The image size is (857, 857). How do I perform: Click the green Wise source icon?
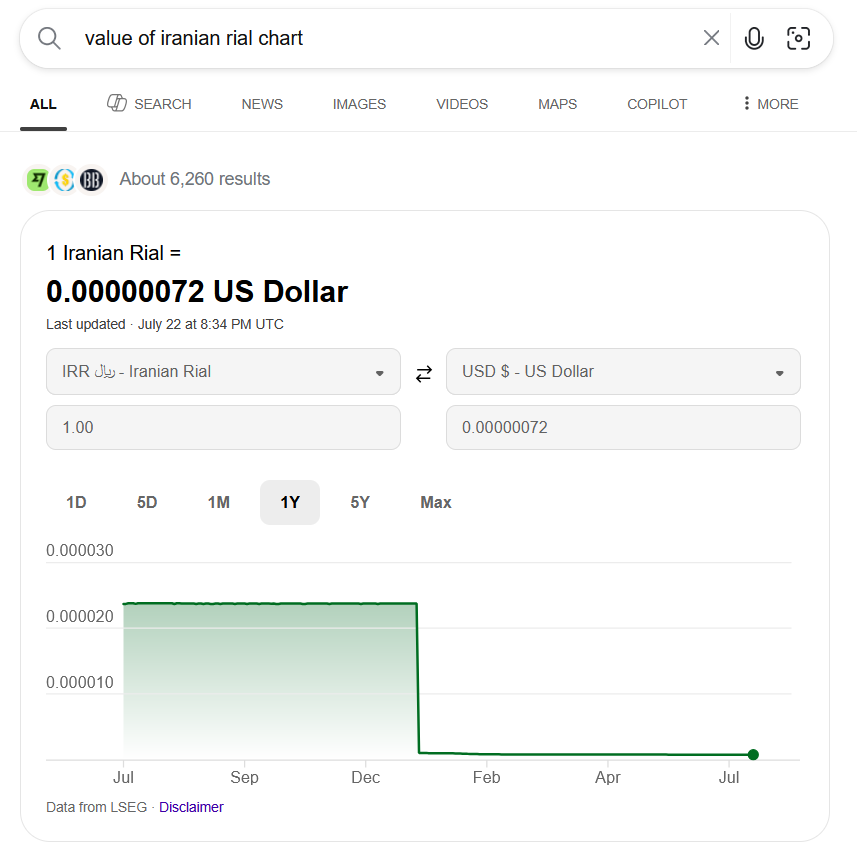tap(38, 179)
